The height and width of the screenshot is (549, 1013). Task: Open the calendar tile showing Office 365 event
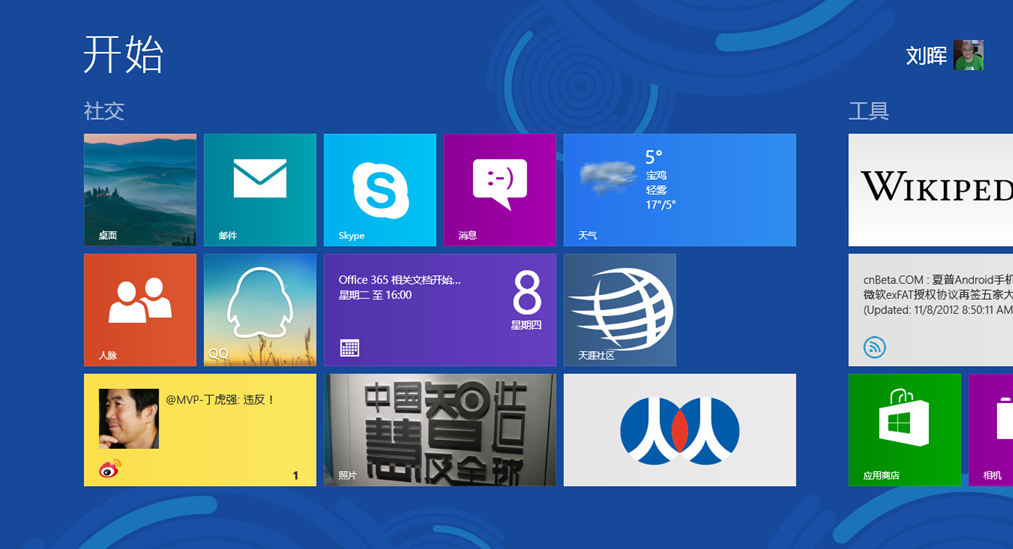pyautogui.click(x=440, y=310)
